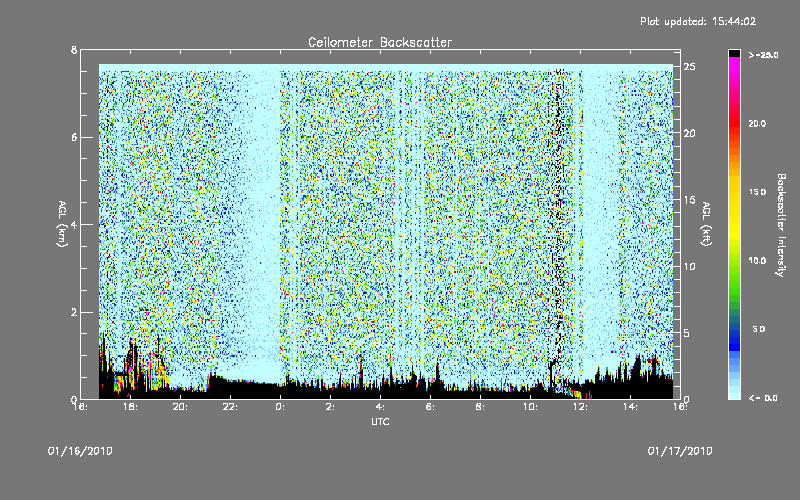Click the 'AGL (km)' axis label
Image resolution: width=800 pixels, height=500 pixels.
[x=62, y=224]
